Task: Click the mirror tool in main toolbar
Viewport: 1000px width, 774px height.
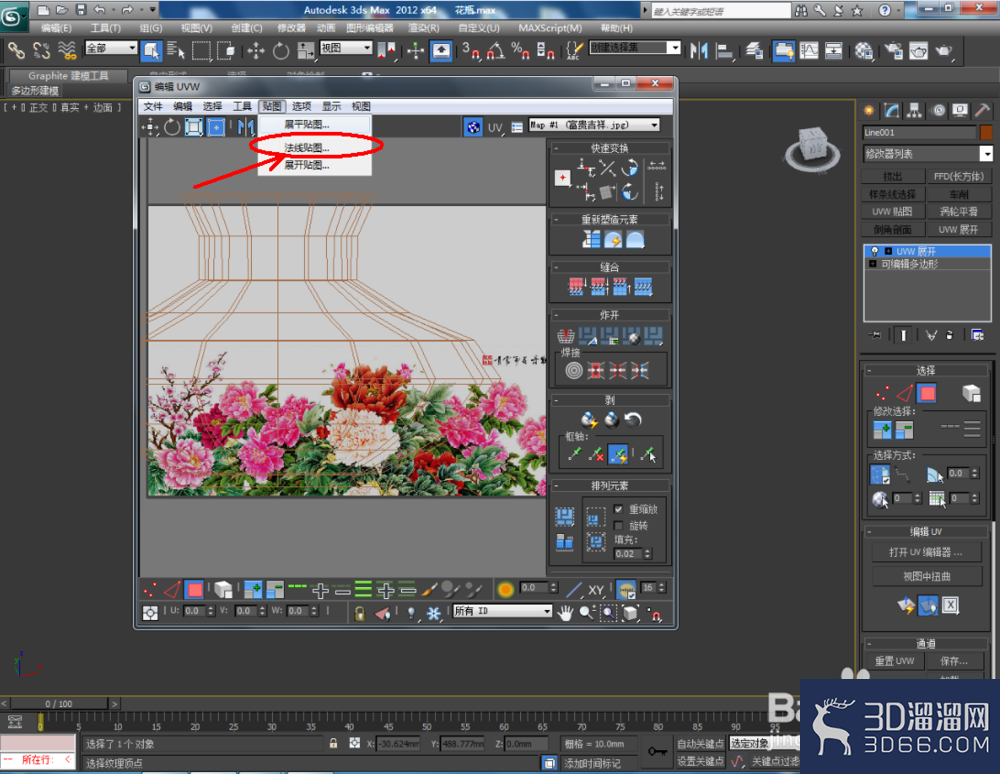Action: (699, 50)
